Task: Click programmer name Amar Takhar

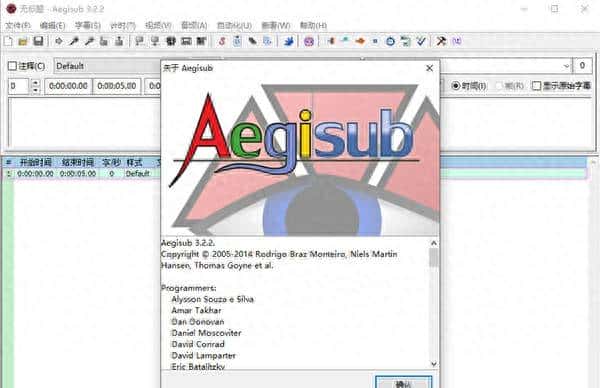Action: click(196, 310)
